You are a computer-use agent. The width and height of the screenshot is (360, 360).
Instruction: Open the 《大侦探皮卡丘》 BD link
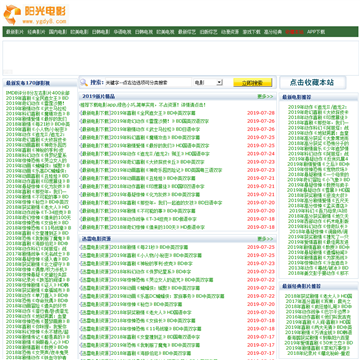[x=157, y=162]
